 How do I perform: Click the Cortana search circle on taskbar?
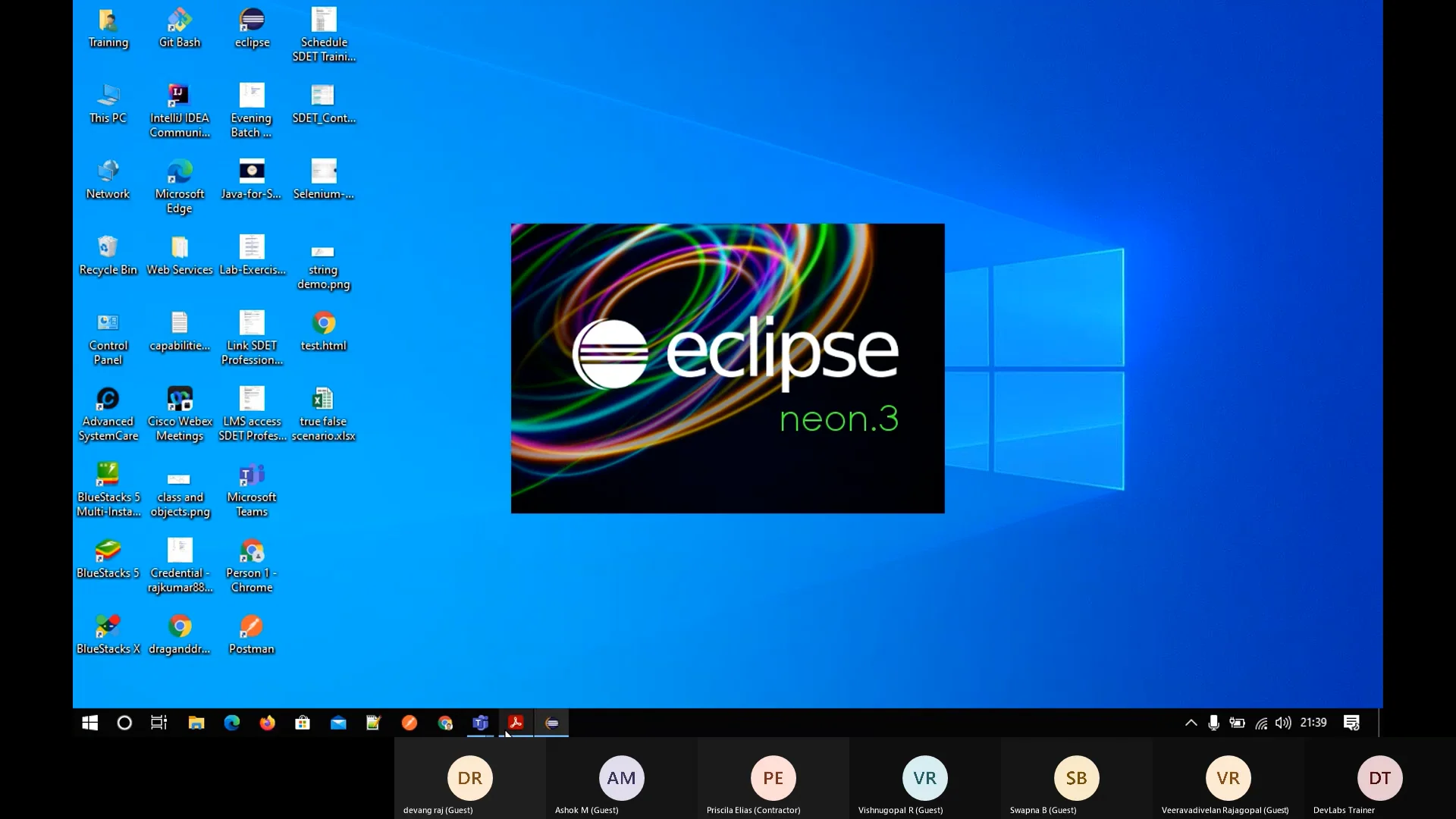[124, 723]
